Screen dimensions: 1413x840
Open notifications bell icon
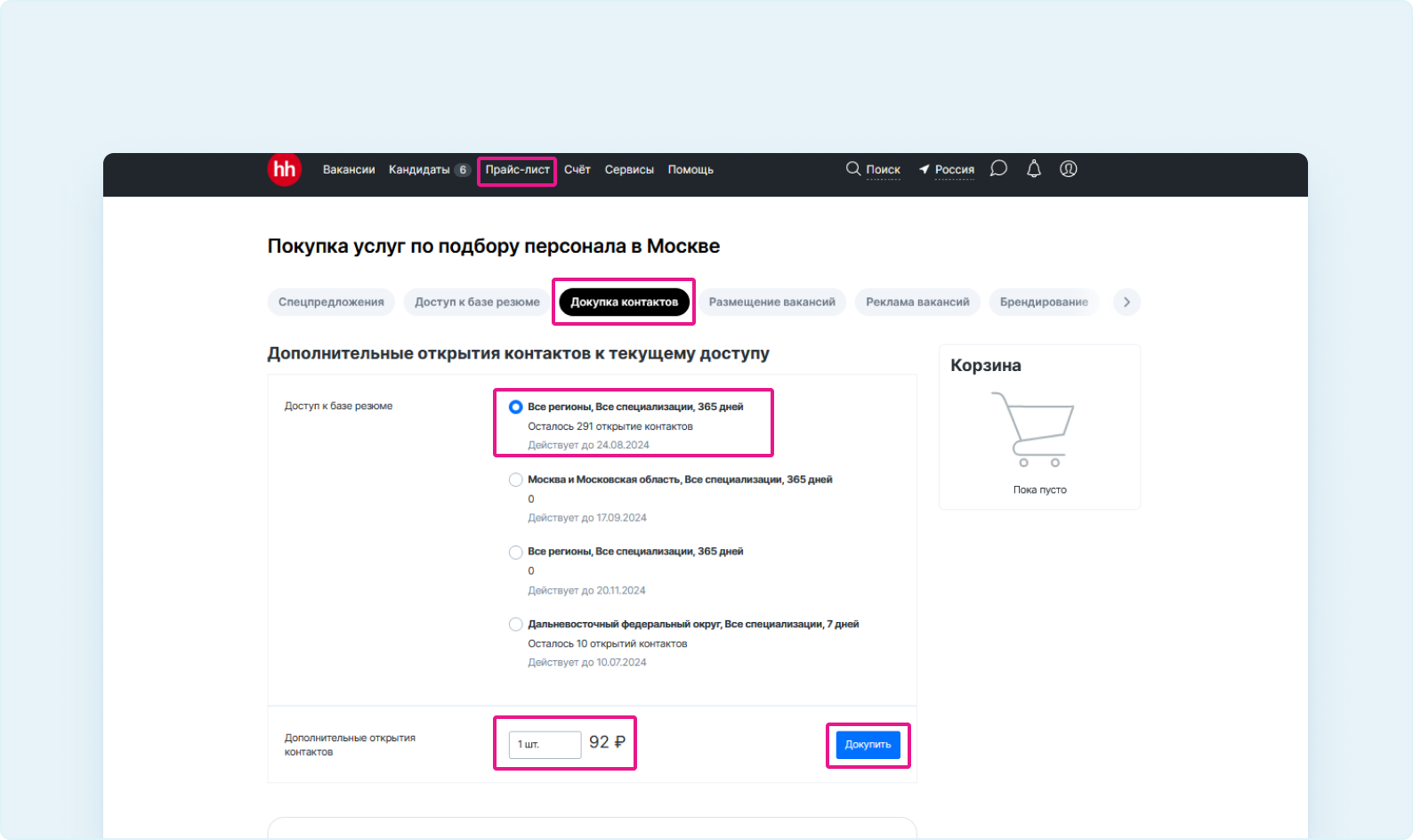coord(1033,168)
